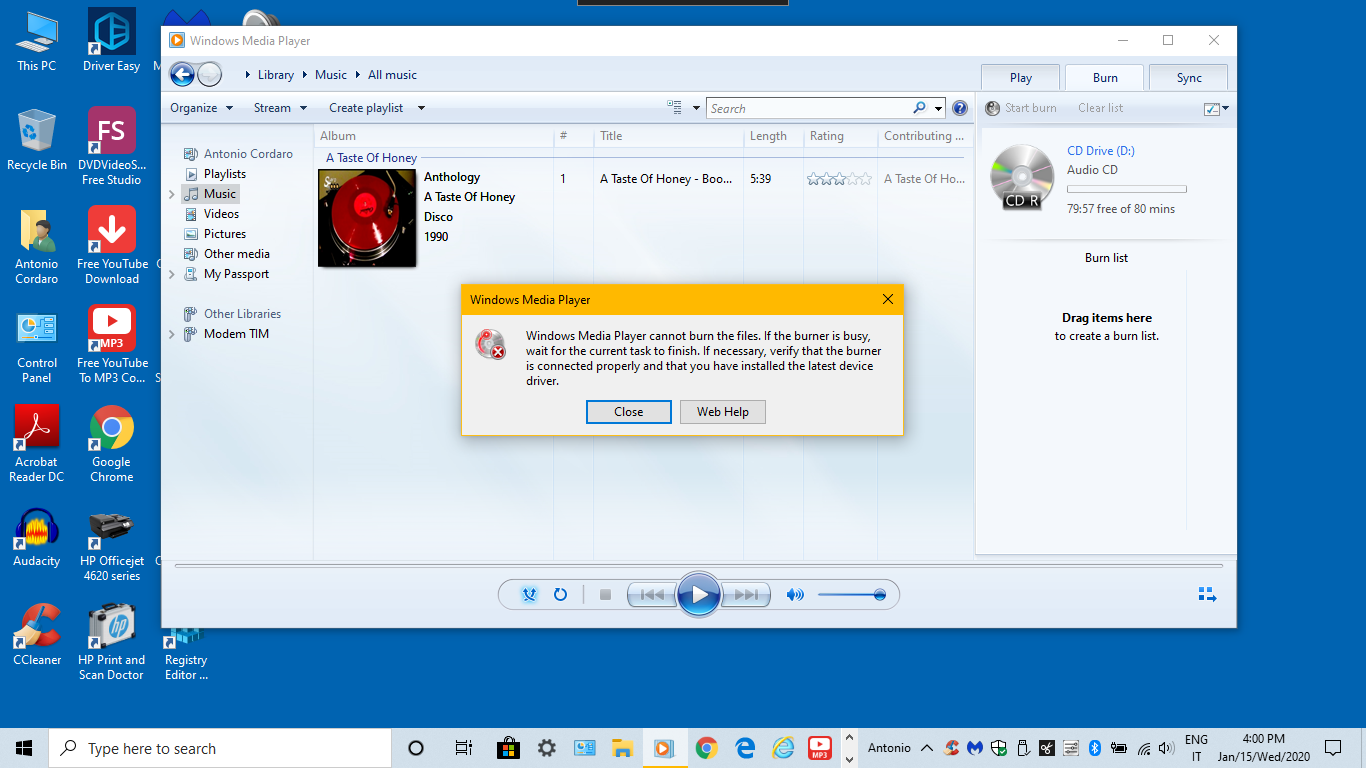1366x768 pixels.
Task: Select Videos in navigation pane
Action: click(221, 214)
